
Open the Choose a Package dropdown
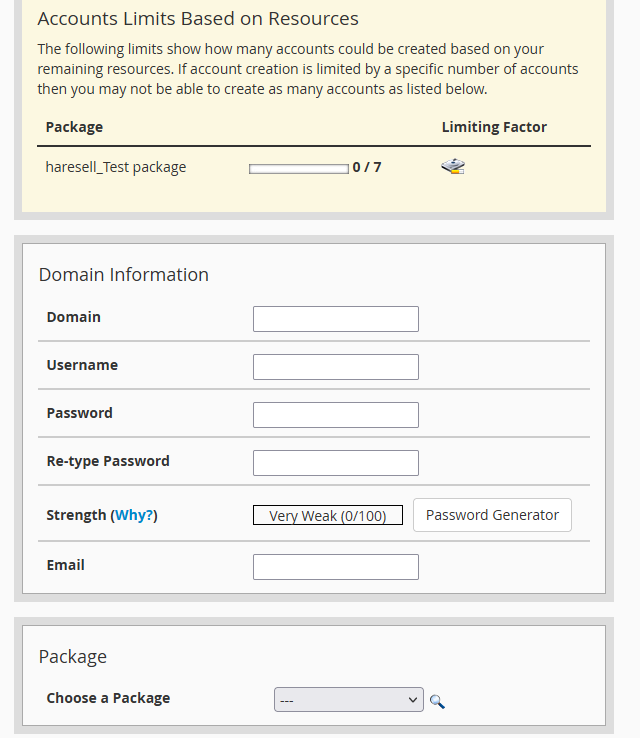348,700
